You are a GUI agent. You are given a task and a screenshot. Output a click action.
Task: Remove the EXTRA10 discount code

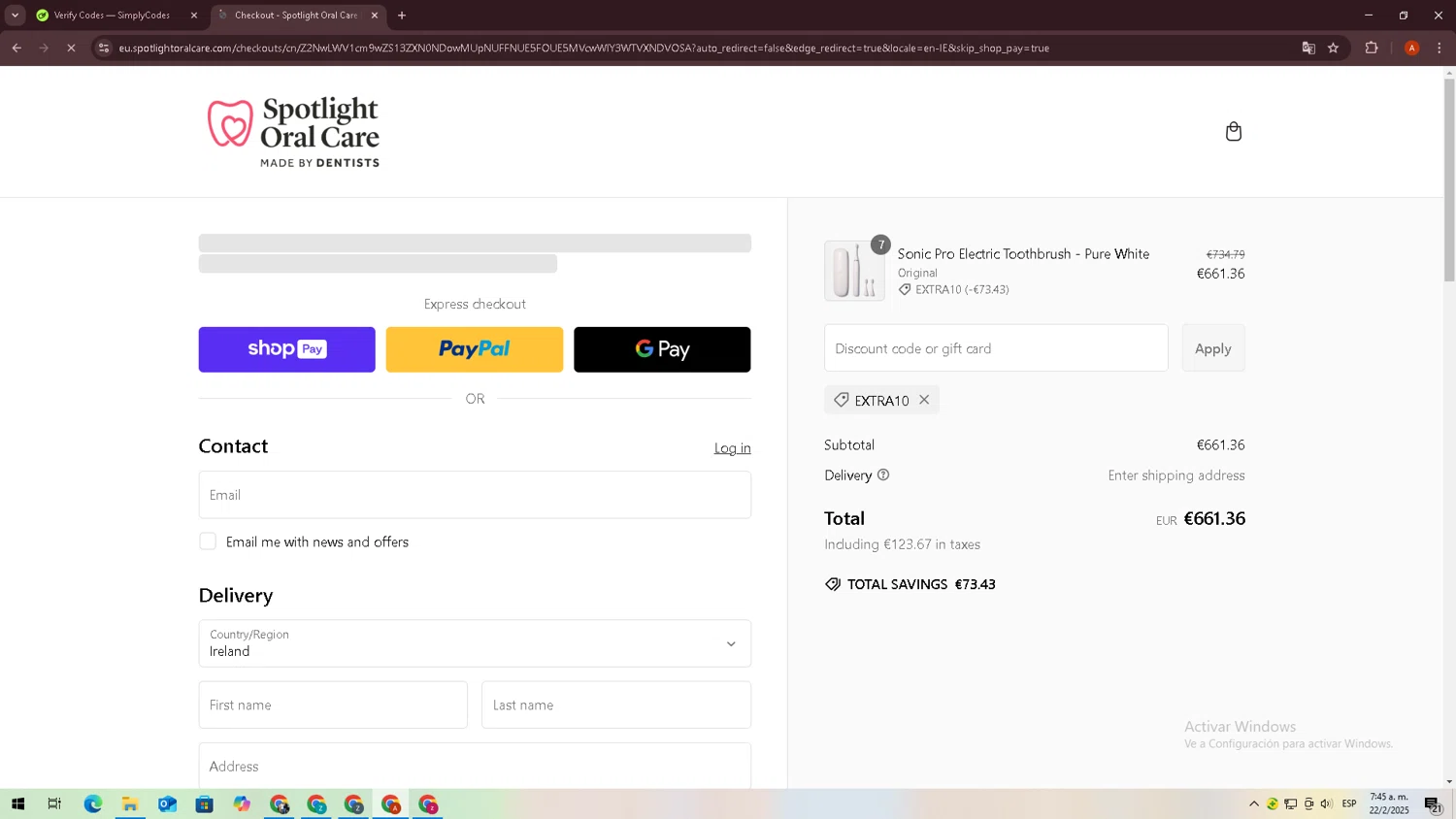click(x=924, y=400)
